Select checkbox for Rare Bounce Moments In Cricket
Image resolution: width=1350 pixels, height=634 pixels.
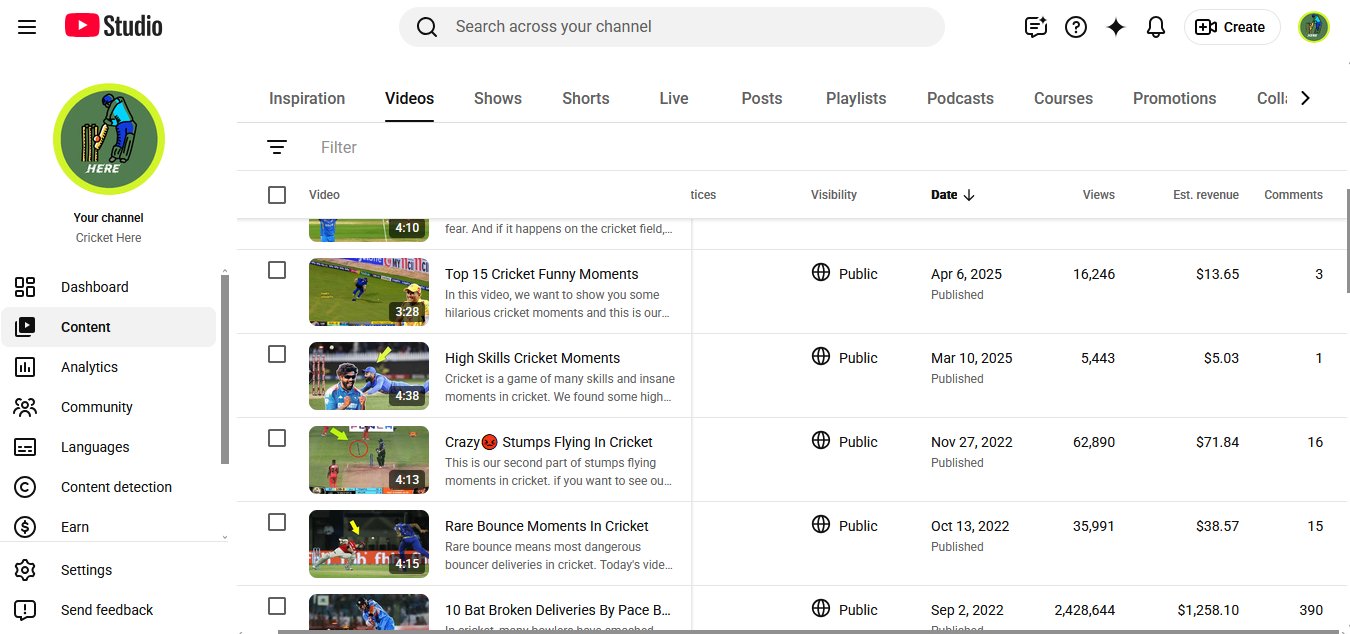(x=277, y=522)
